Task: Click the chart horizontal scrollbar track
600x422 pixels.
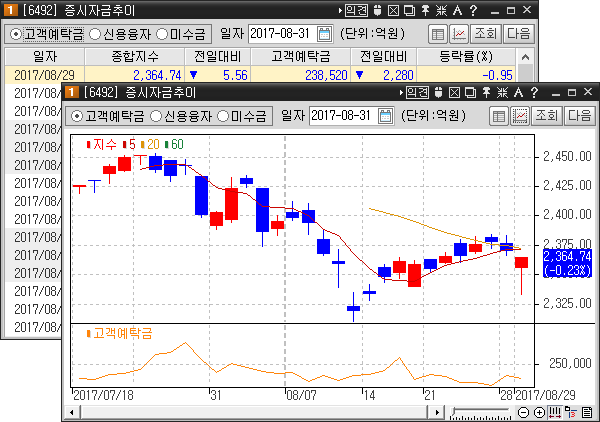Action: coord(254,412)
